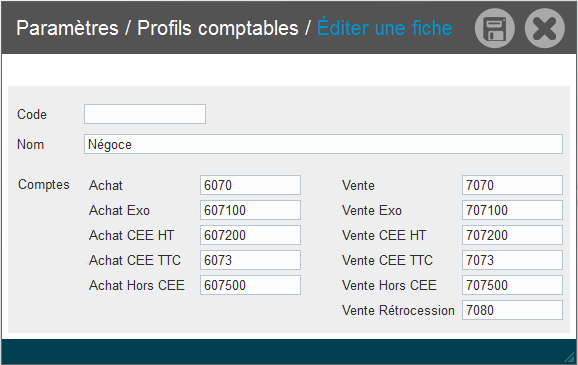The height and width of the screenshot is (365, 578).
Task: Click the Achat Exo label
Action: tap(119, 211)
